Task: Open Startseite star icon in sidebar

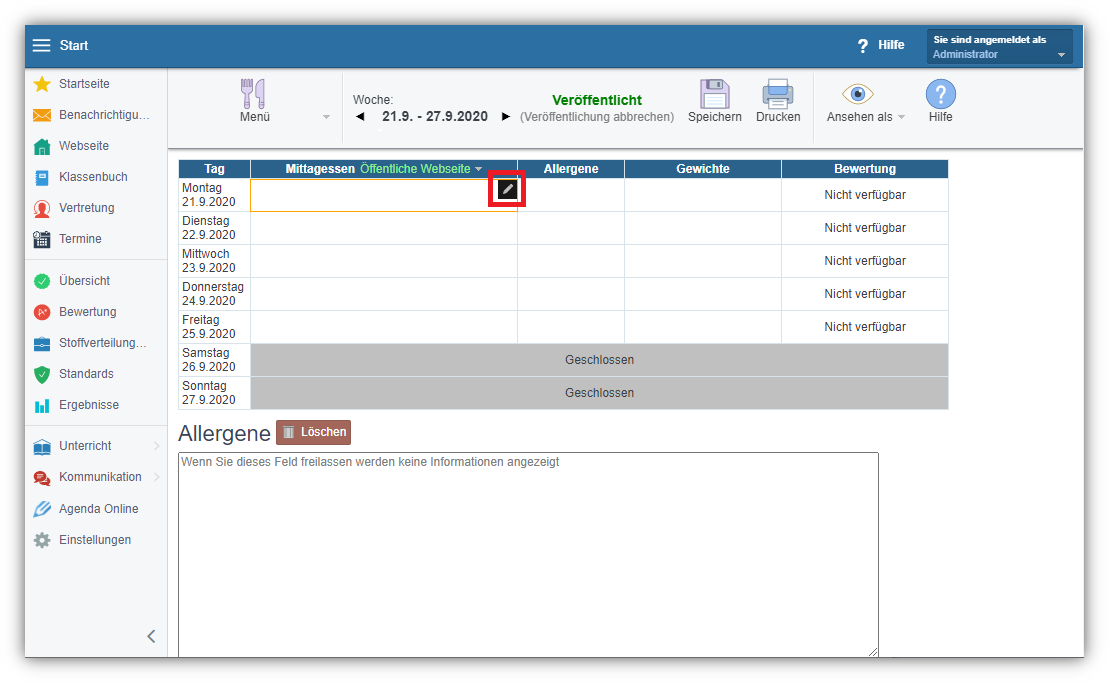Action: (42, 84)
